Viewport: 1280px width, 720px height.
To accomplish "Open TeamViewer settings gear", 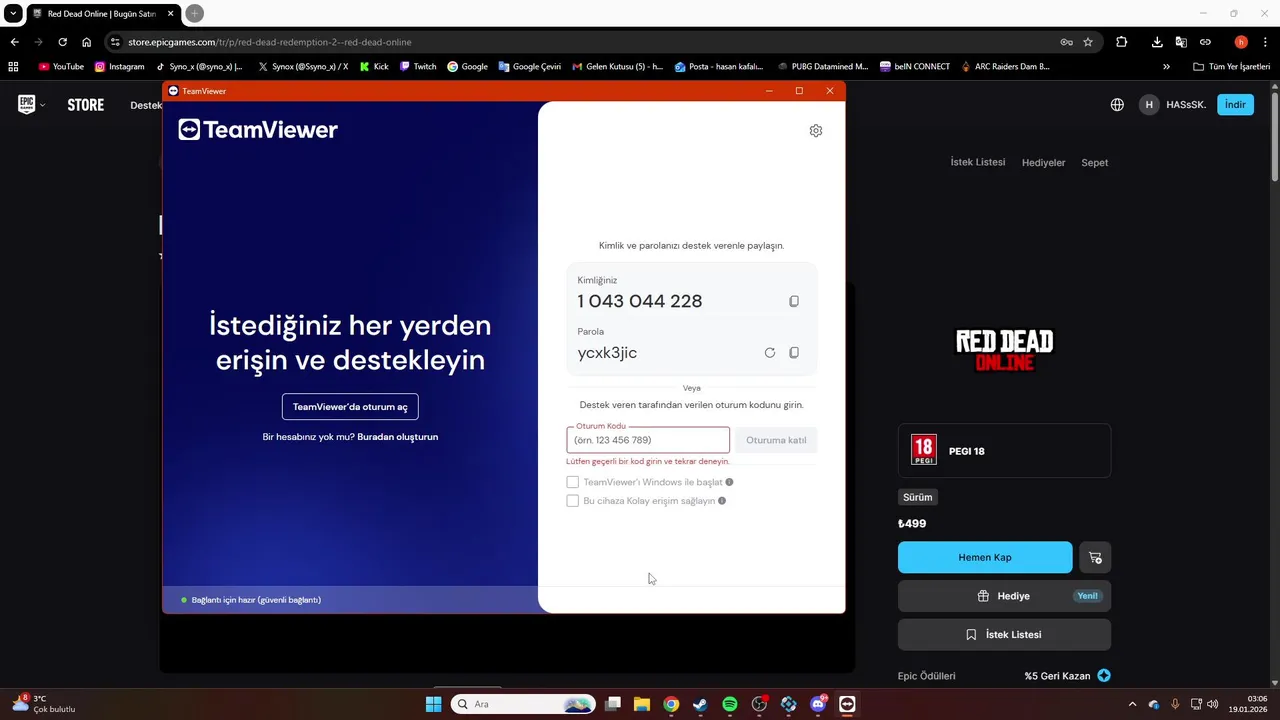I will click(x=816, y=131).
